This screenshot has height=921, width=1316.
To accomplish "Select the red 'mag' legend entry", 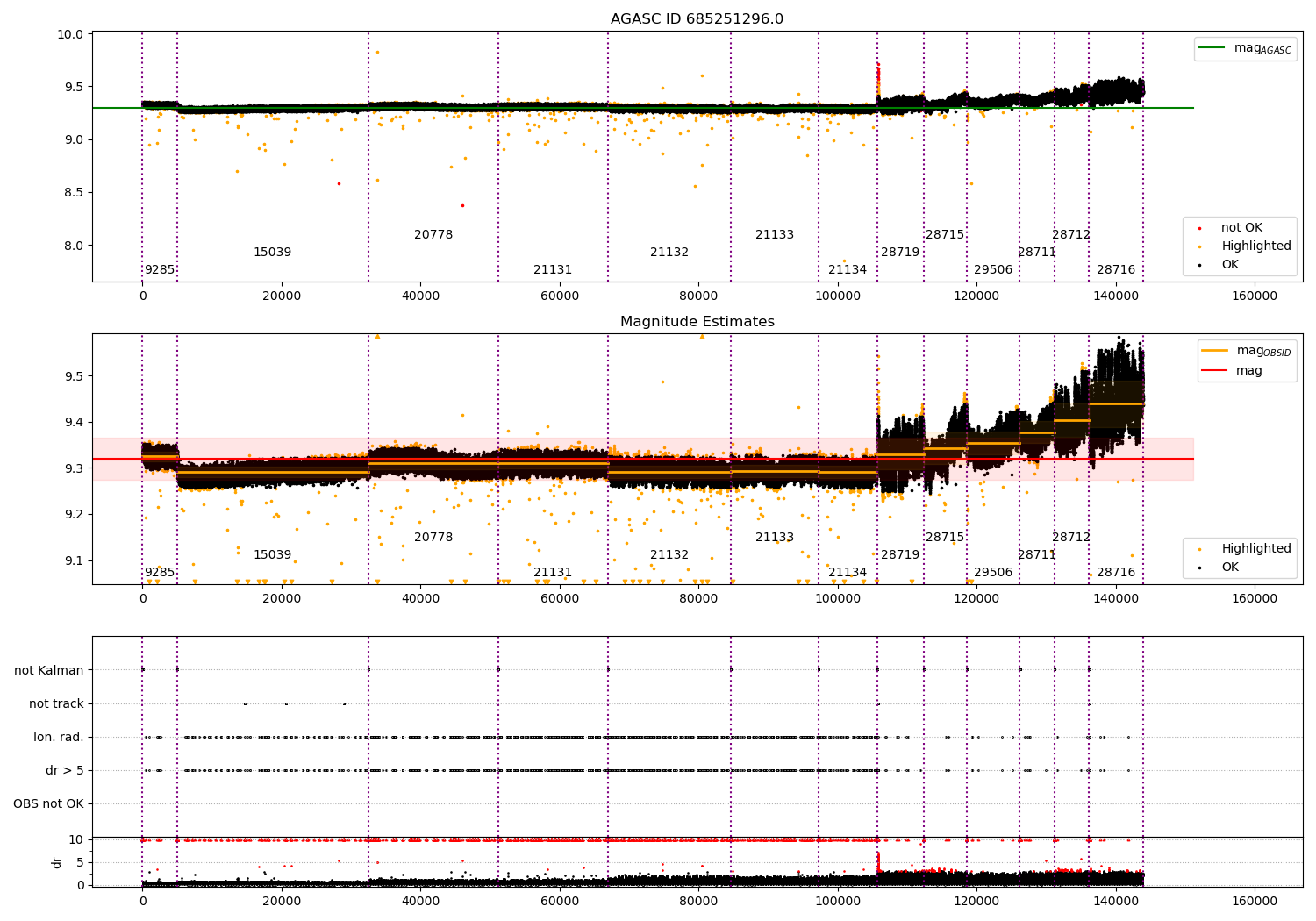I will coord(1233,371).
